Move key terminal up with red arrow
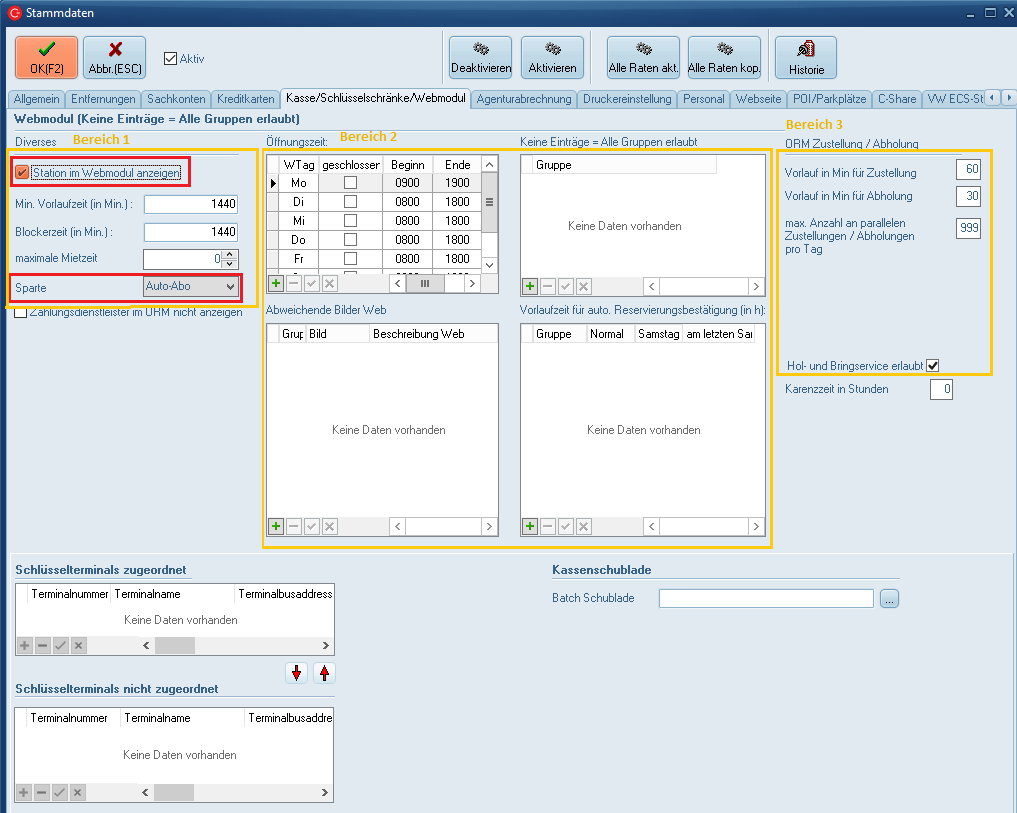The width and height of the screenshot is (1017, 813). click(x=324, y=673)
